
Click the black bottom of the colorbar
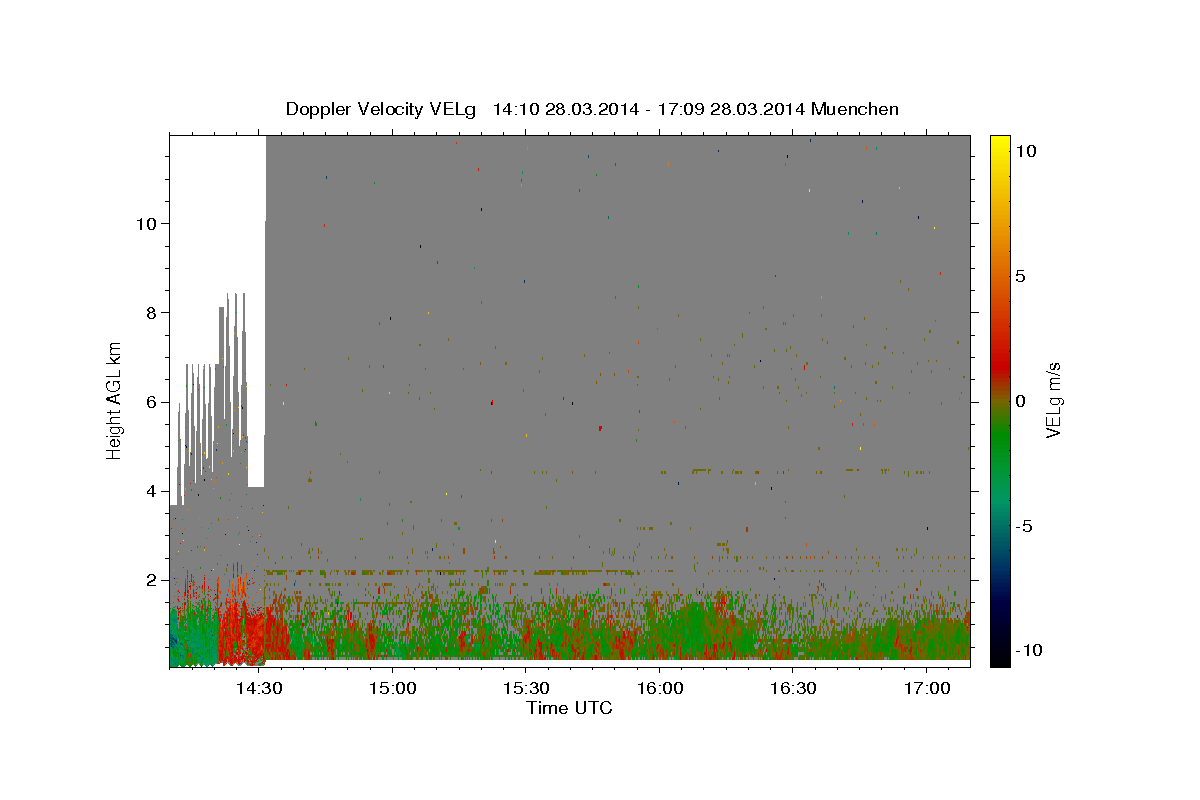pyautogui.click(x=999, y=657)
